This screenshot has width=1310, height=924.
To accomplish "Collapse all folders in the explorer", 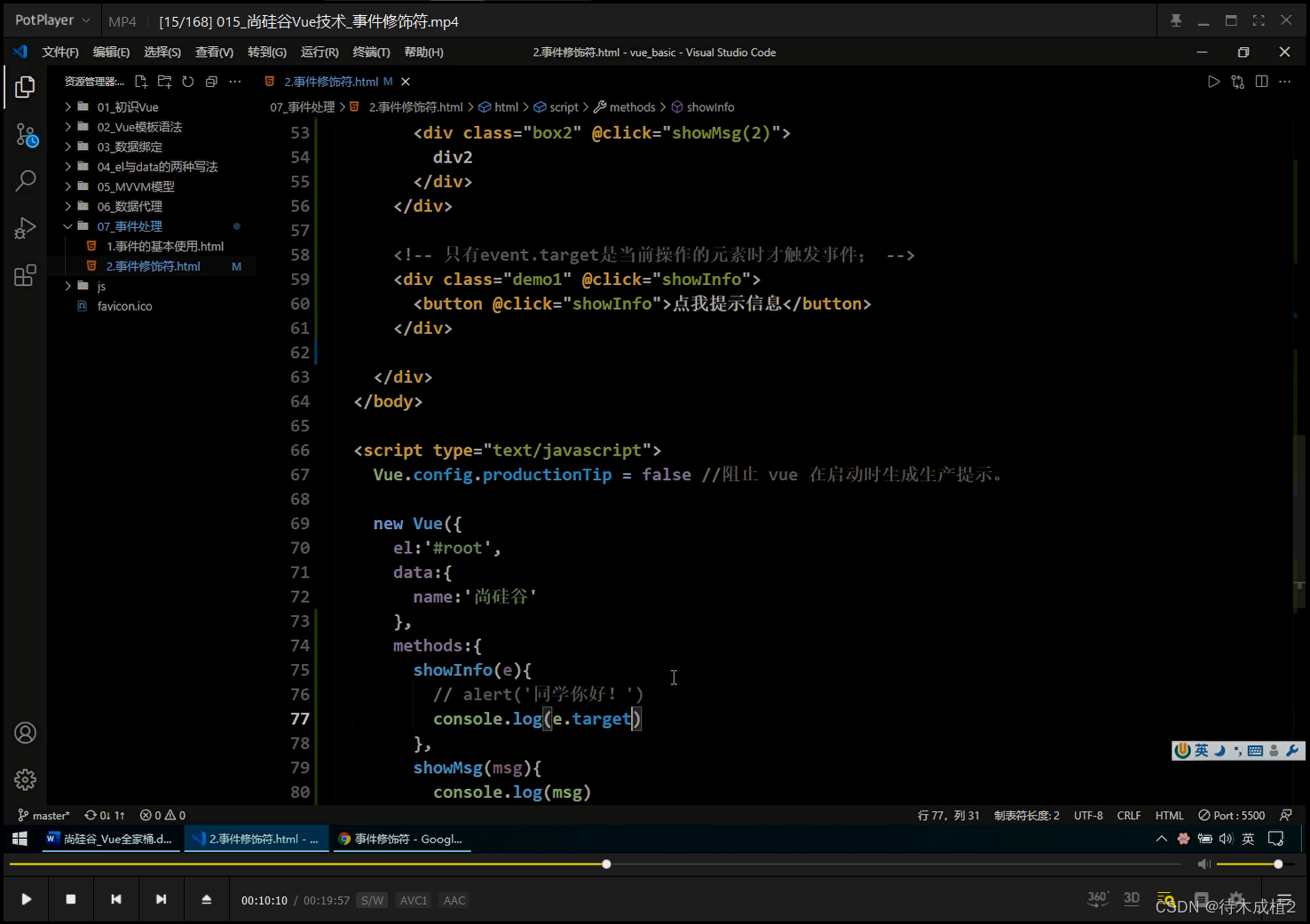I will tap(211, 82).
